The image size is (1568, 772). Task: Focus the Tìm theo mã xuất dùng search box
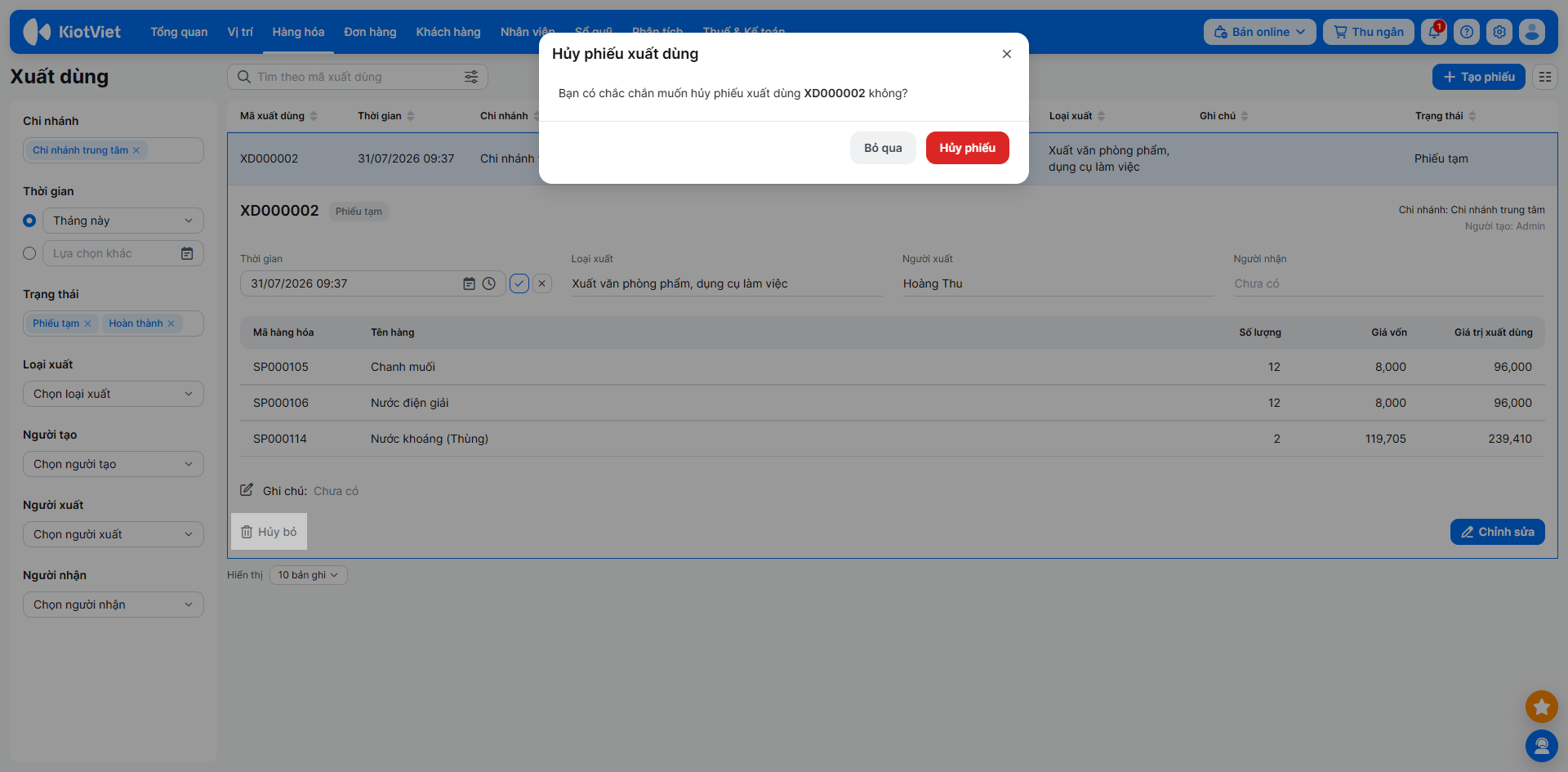pos(357,77)
